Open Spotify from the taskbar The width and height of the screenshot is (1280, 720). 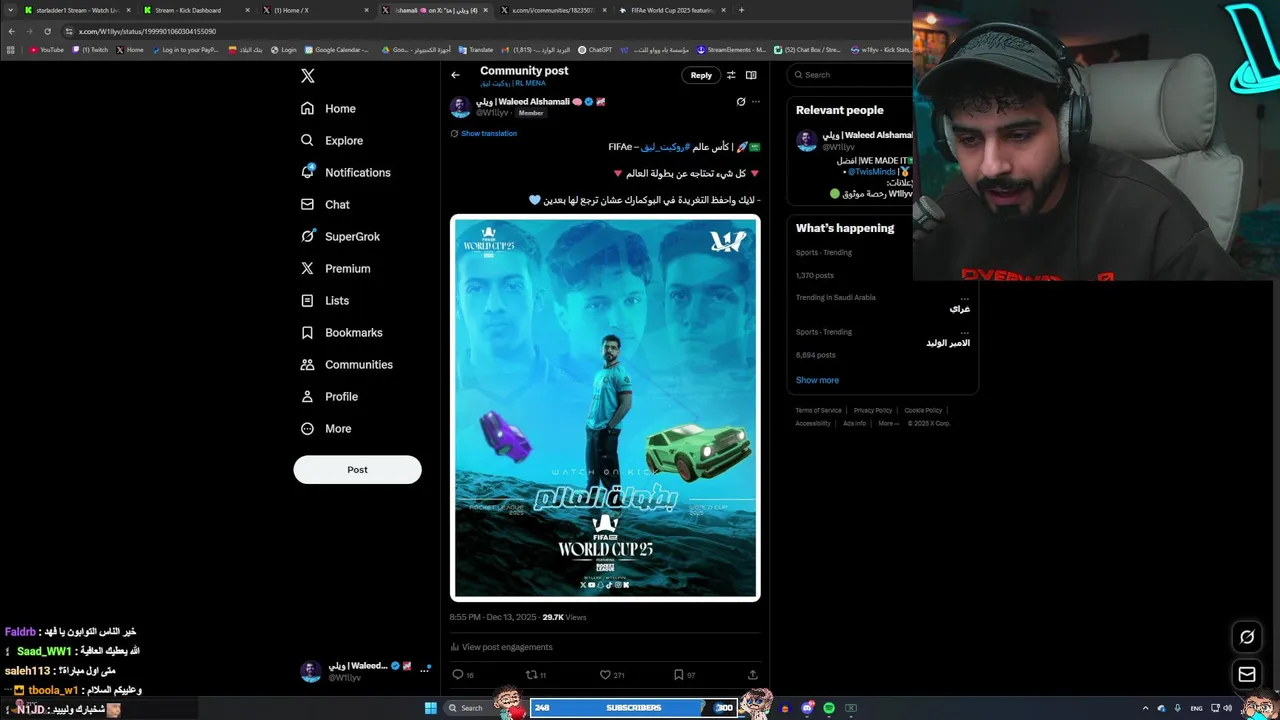point(829,708)
